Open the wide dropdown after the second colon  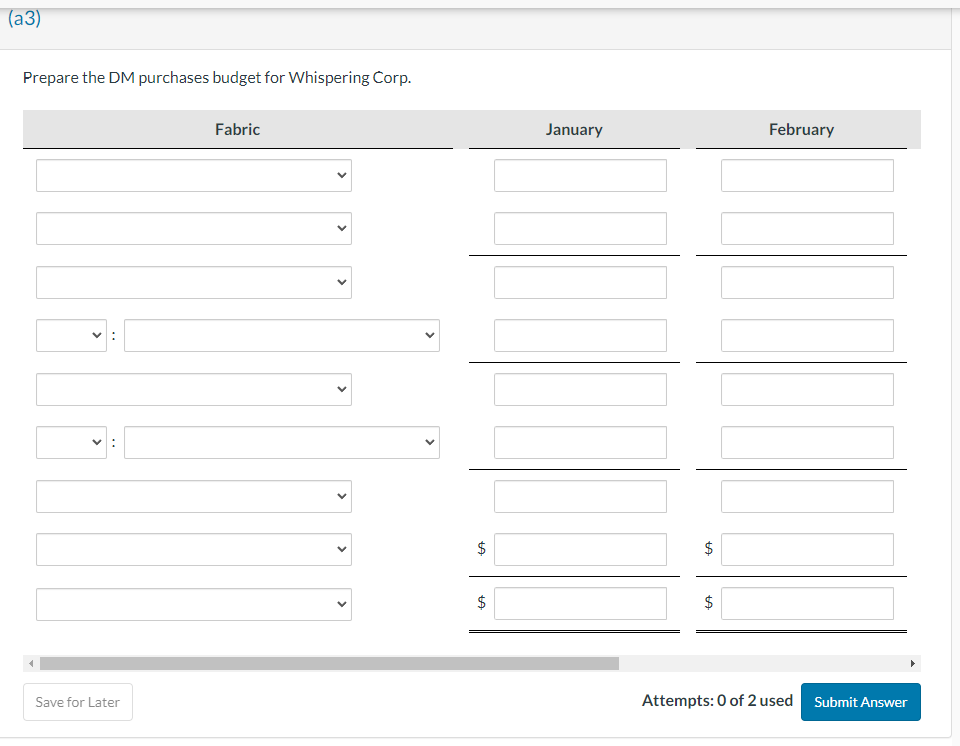pyautogui.click(x=281, y=442)
